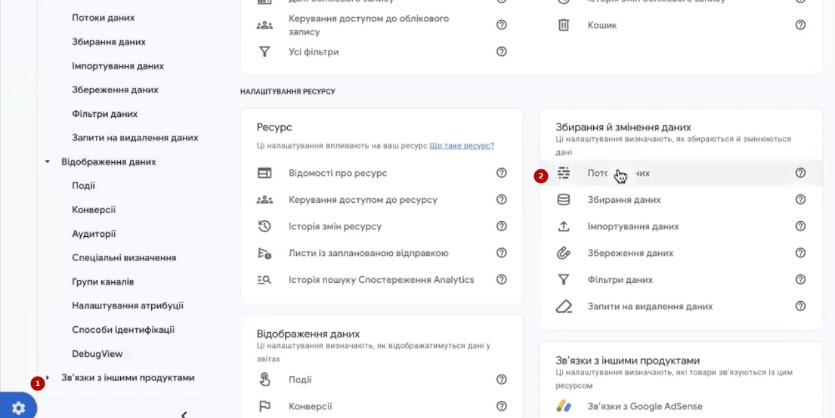Open Керування доступом до ресурсу

click(x=362, y=200)
